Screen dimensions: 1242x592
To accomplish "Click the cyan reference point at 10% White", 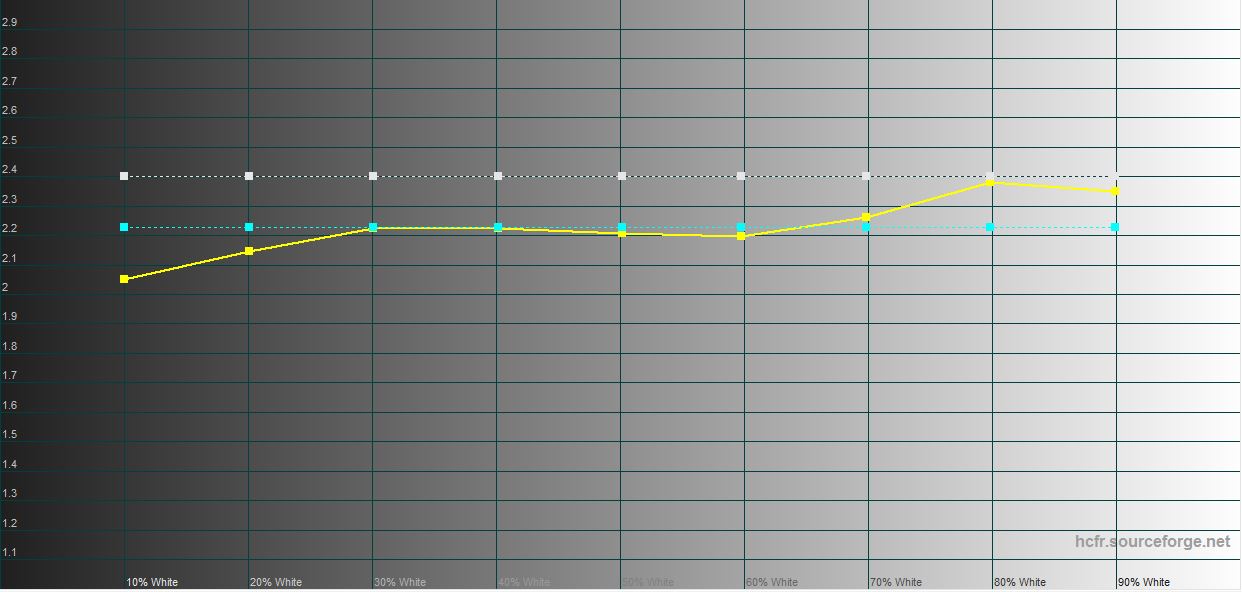I will coord(124,227).
